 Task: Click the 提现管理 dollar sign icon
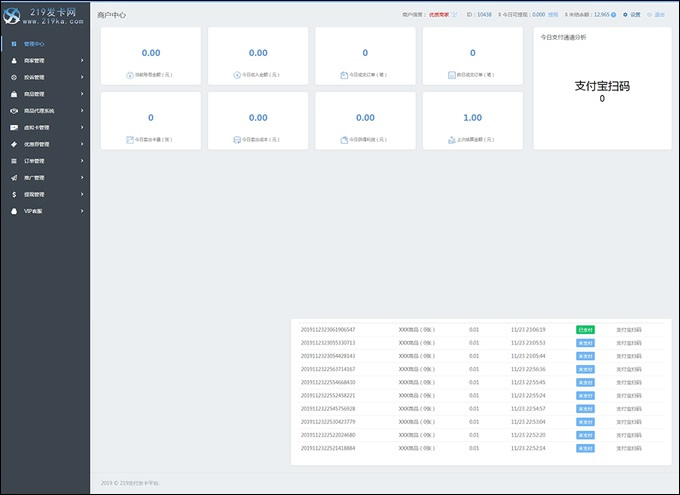coord(13,195)
